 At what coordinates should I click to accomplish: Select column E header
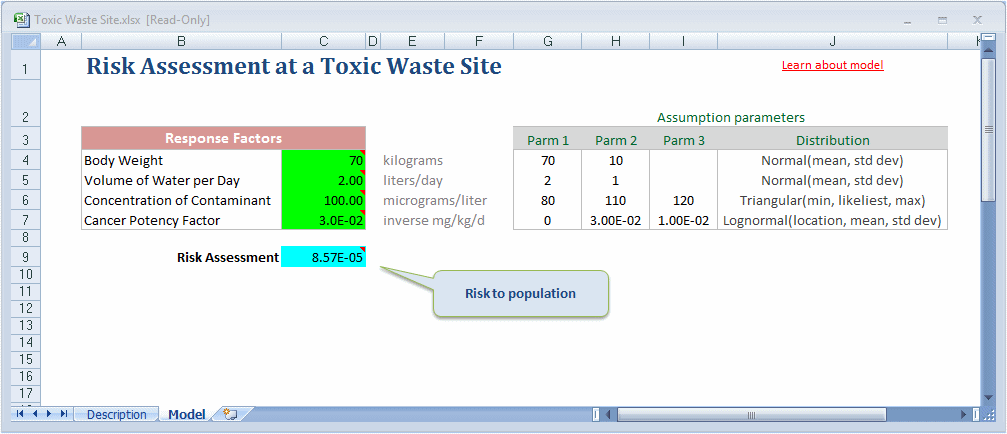point(412,42)
